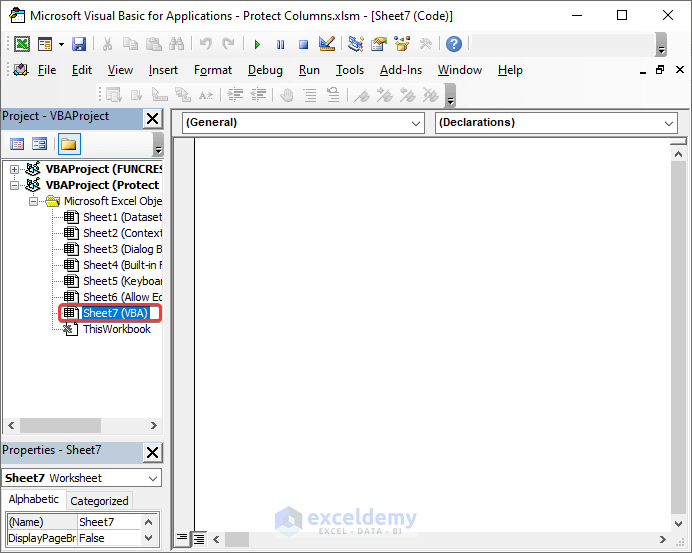Viewport: 692px width, 553px height.
Task: Toggle Folders icon in Project panel
Action: coord(69,144)
